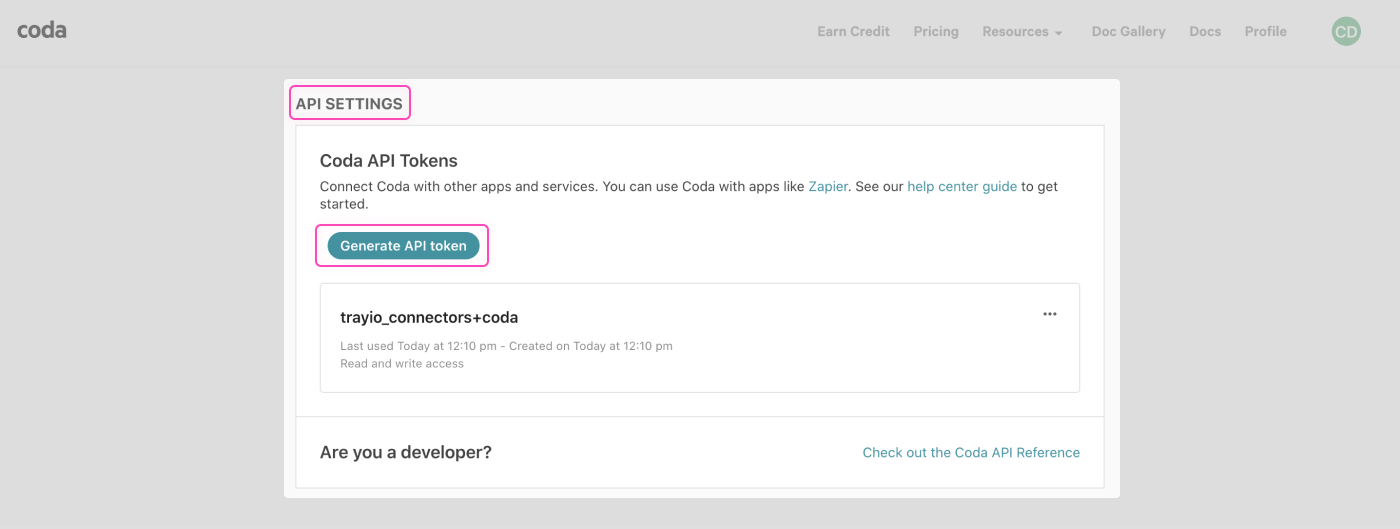Select Profile in the top navigation
Image resolution: width=1400 pixels, height=529 pixels.
1265,32
